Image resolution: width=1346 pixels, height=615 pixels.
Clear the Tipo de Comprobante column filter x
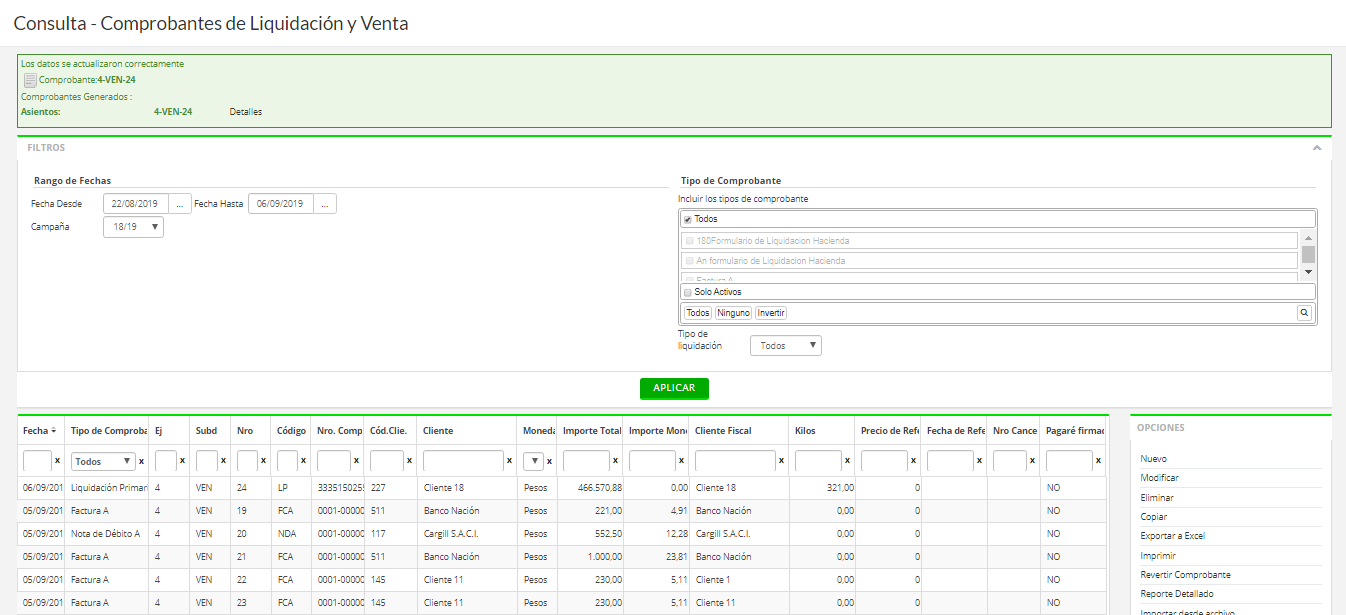coord(141,462)
